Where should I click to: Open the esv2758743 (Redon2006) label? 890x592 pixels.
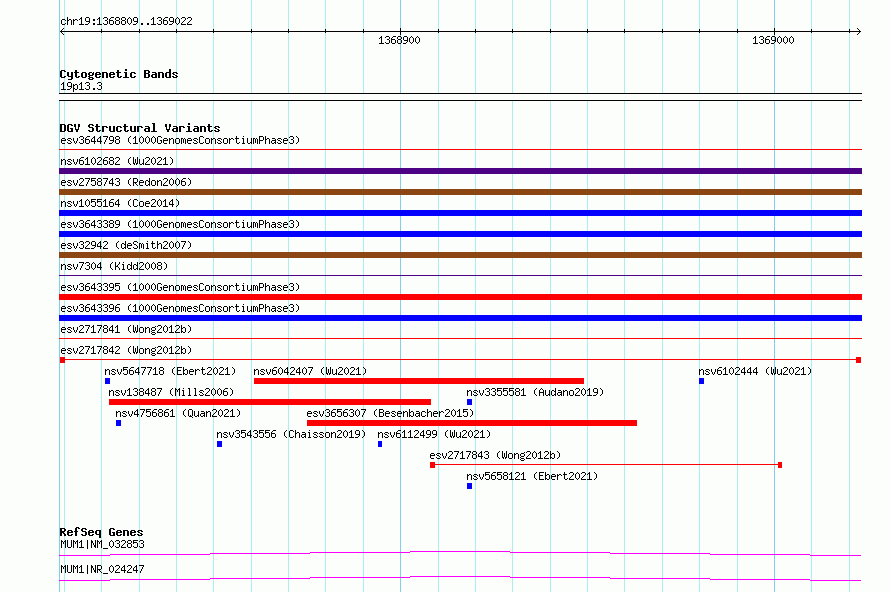126,182
